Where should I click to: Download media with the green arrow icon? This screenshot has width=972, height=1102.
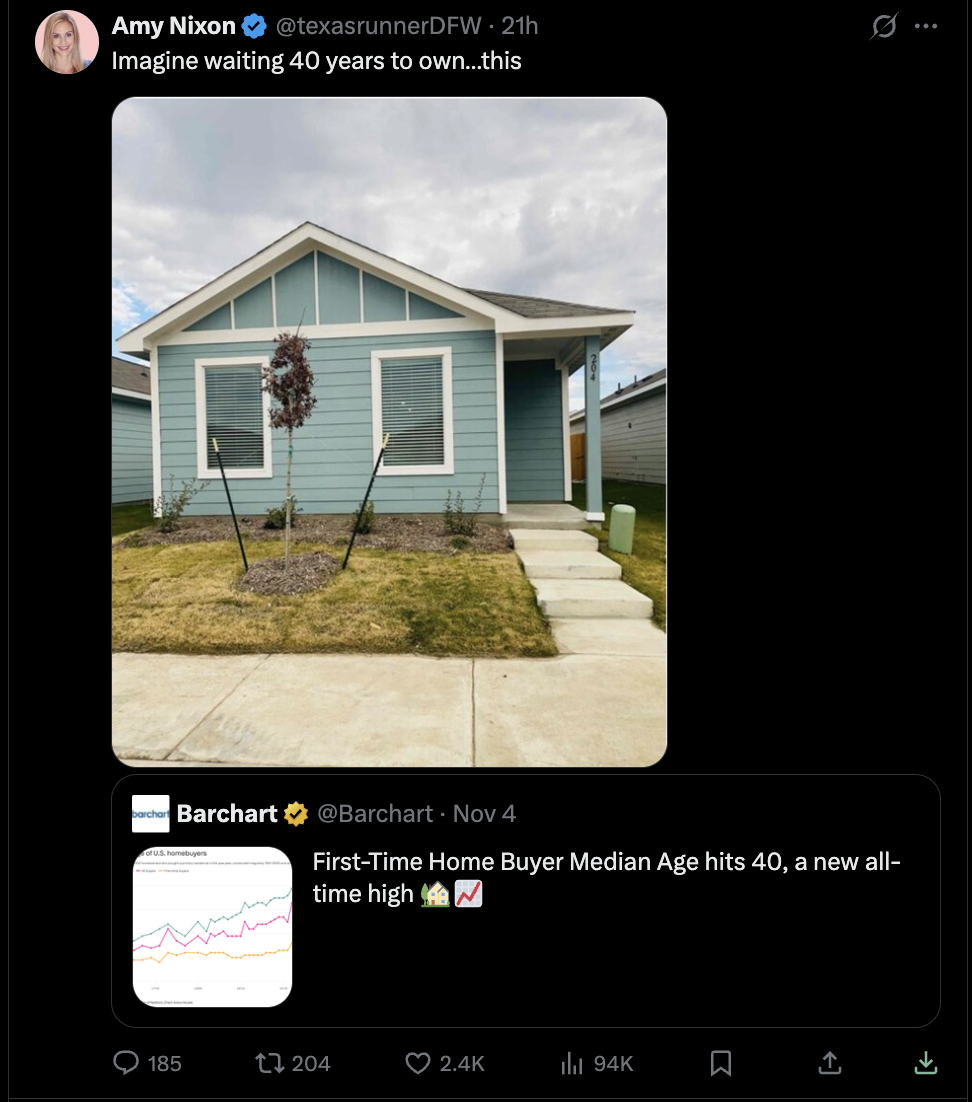[926, 1063]
